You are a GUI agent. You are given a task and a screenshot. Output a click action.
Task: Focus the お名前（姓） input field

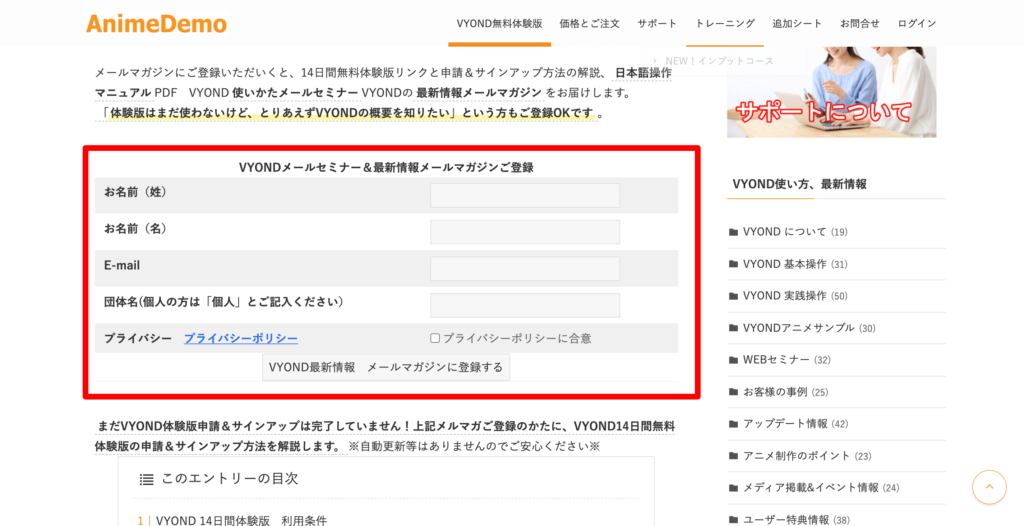coord(525,195)
